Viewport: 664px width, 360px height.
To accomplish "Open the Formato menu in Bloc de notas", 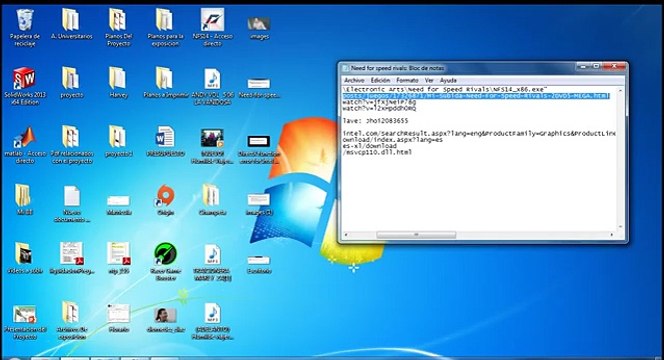I will [407, 80].
